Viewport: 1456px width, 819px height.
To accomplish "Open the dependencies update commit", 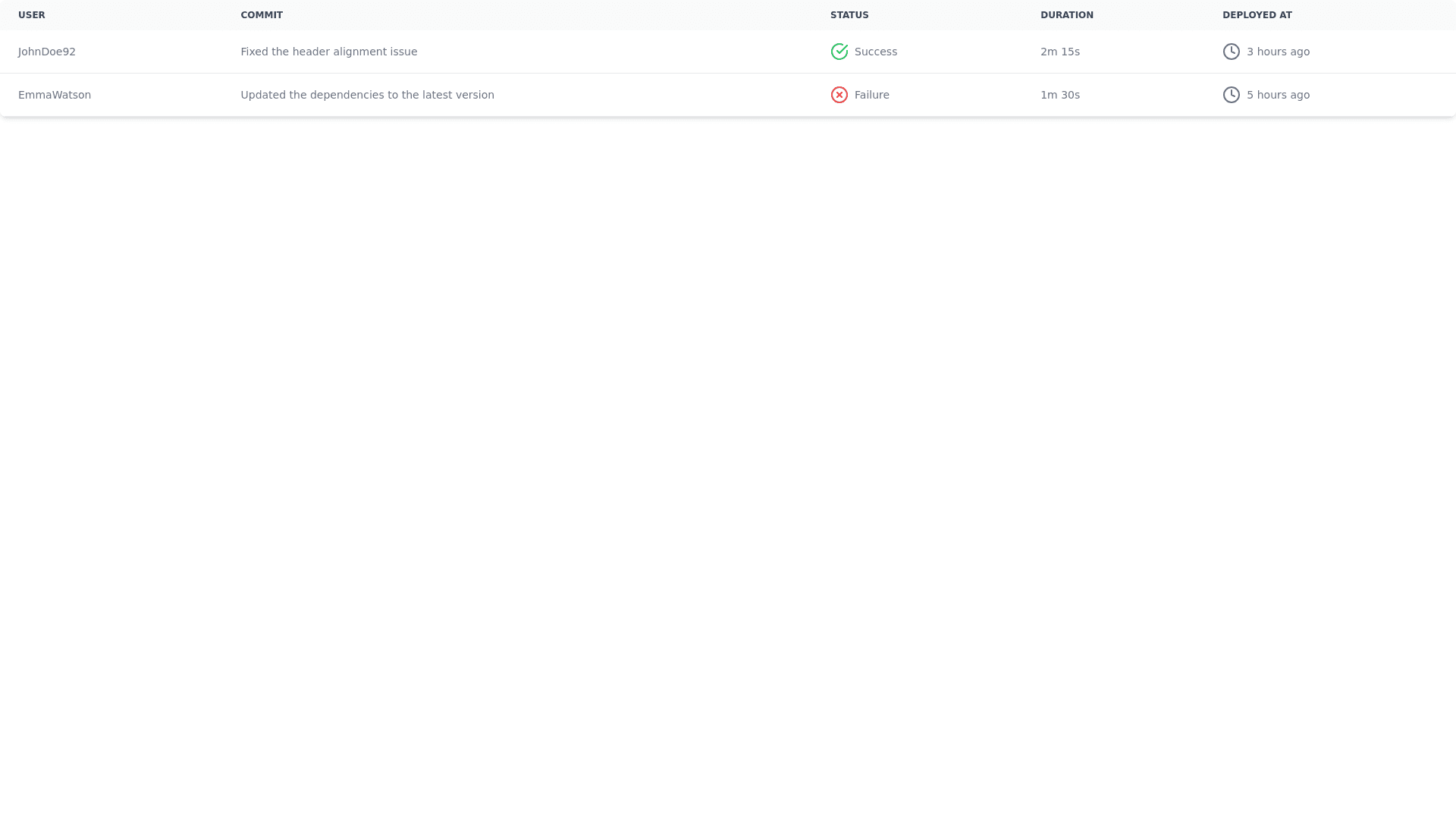I will [x=367, y=95].
